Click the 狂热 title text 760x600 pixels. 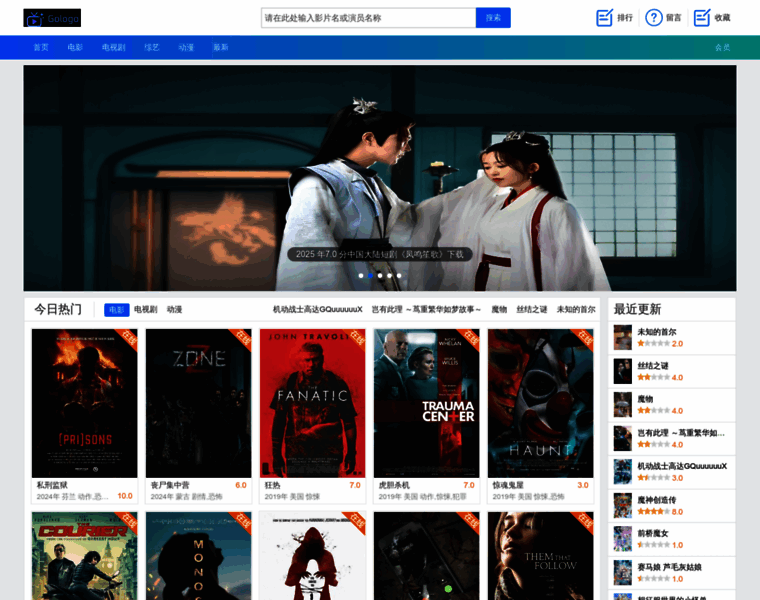pos(272,485)
